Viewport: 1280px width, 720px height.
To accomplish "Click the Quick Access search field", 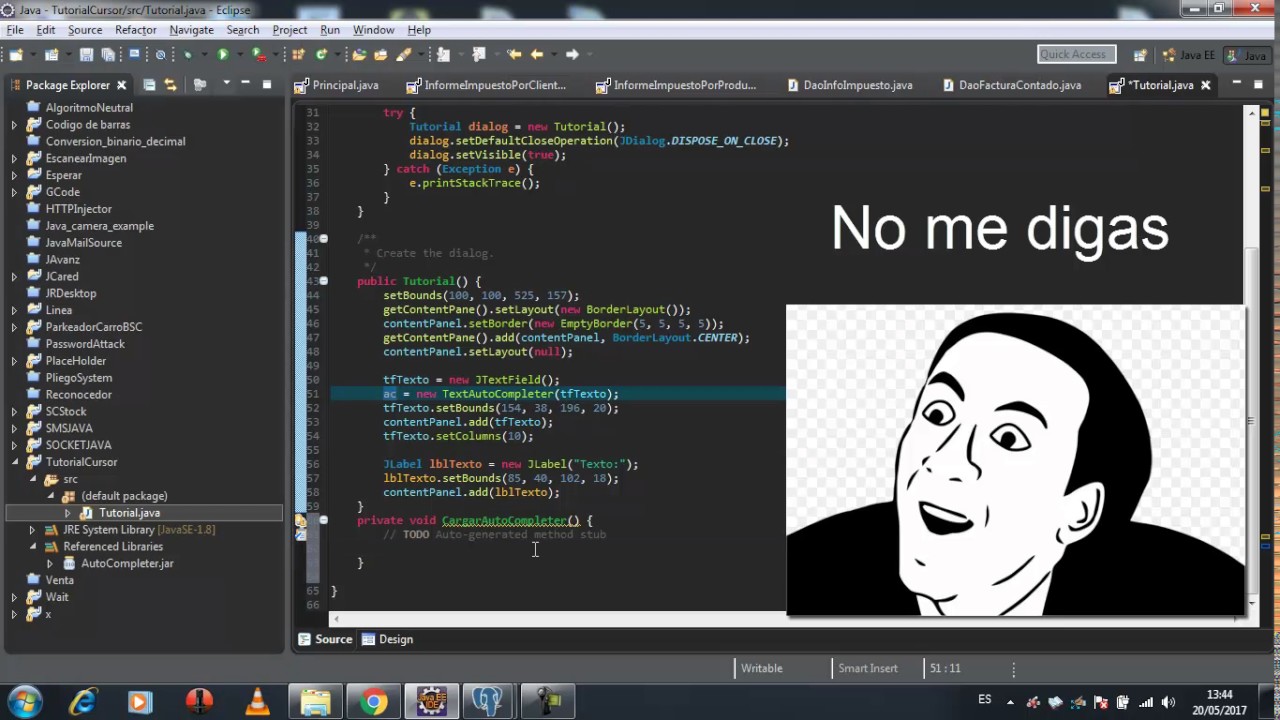I will coord(1078,54).
